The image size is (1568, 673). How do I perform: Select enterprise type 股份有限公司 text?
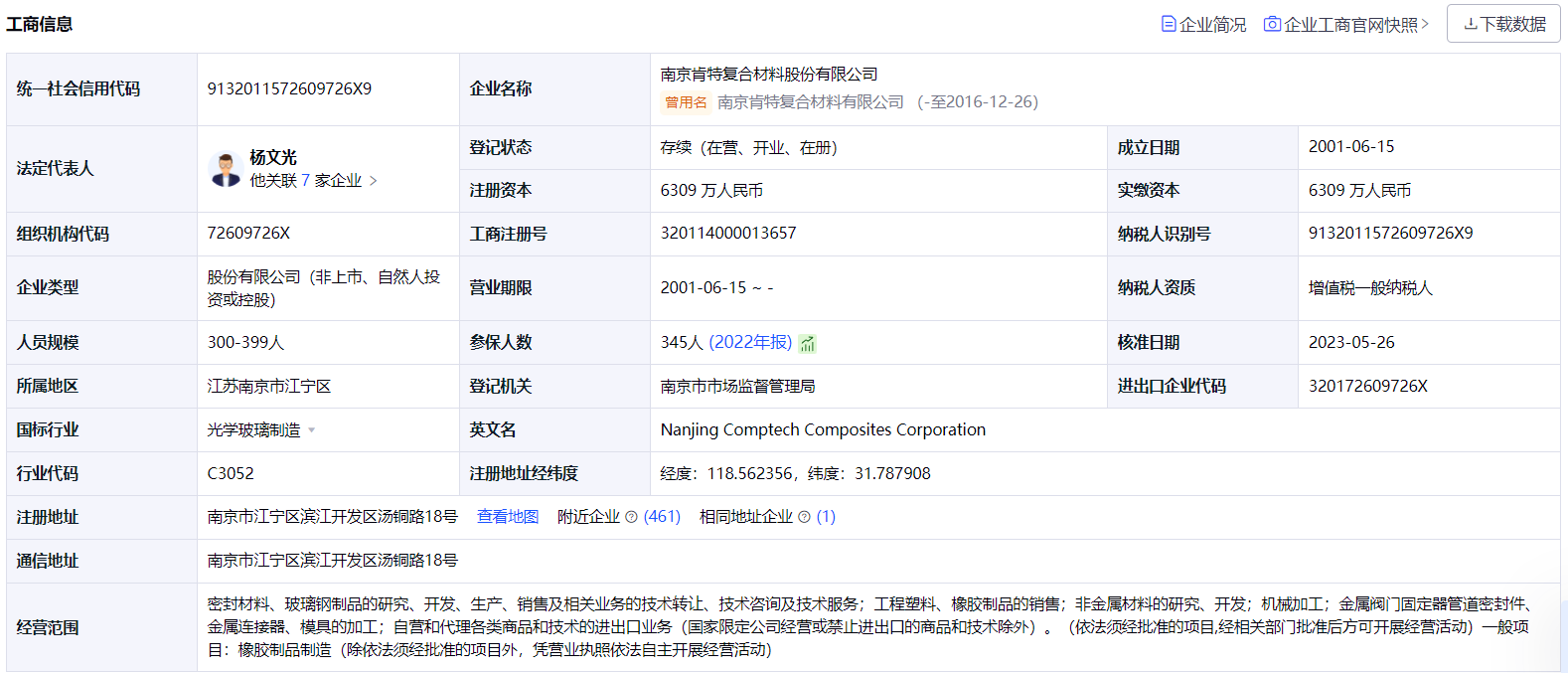point(324,288)
